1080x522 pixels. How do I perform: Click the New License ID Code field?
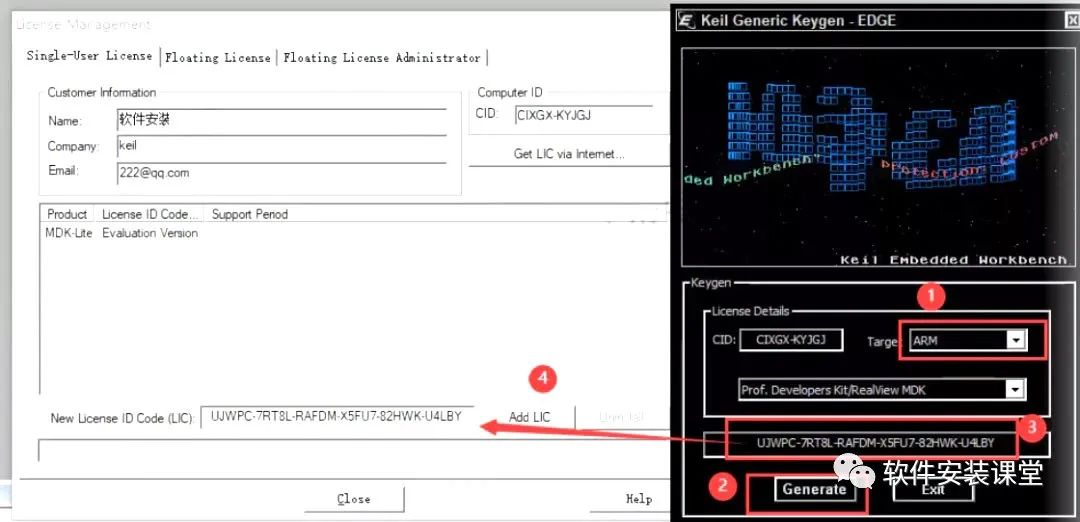[337, 417]
